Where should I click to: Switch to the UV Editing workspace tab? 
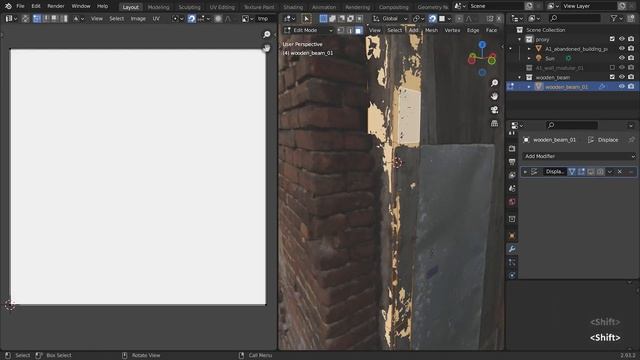[x=222, y=7]
